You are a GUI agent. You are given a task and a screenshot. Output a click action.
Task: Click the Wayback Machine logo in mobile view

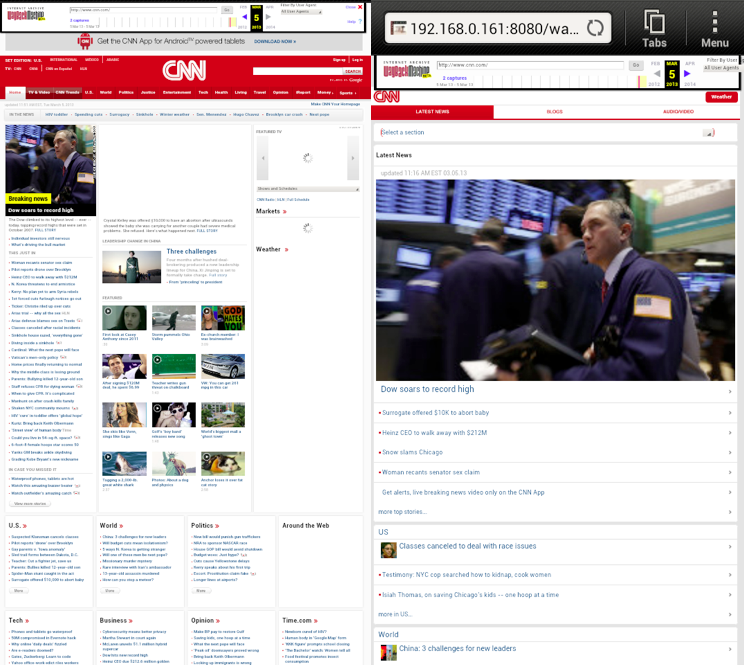(406, 71)
